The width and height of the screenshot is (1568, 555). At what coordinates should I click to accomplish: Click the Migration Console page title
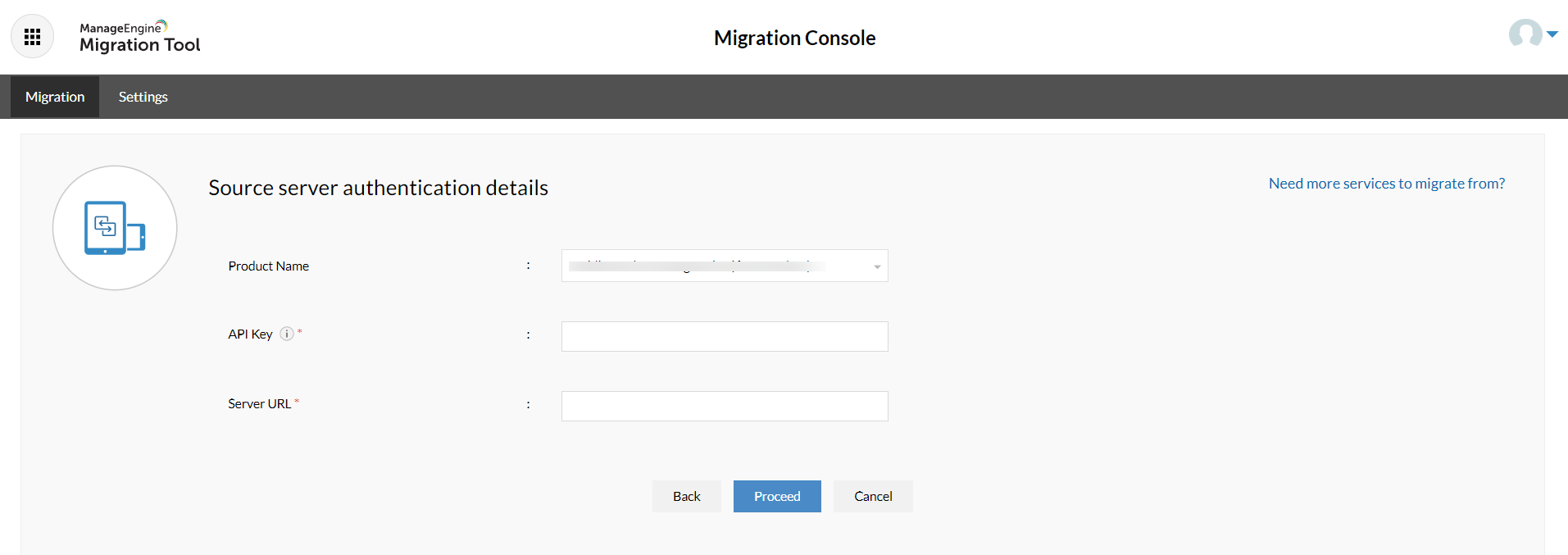point(794,38)
